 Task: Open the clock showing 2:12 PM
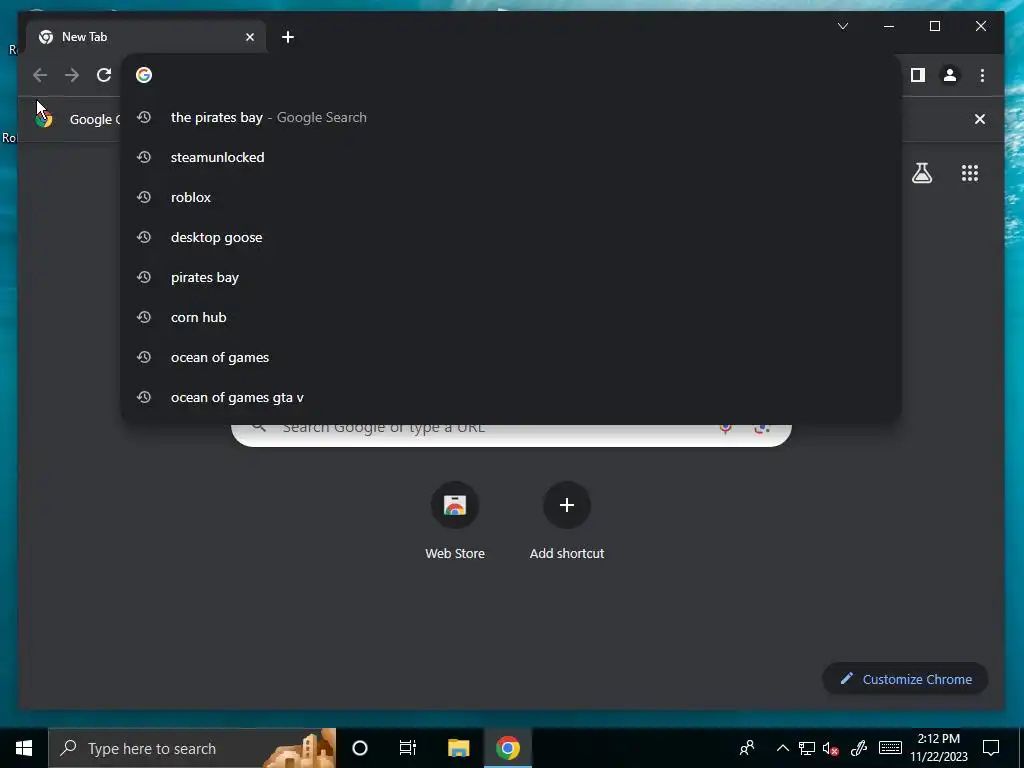[938, 748]
